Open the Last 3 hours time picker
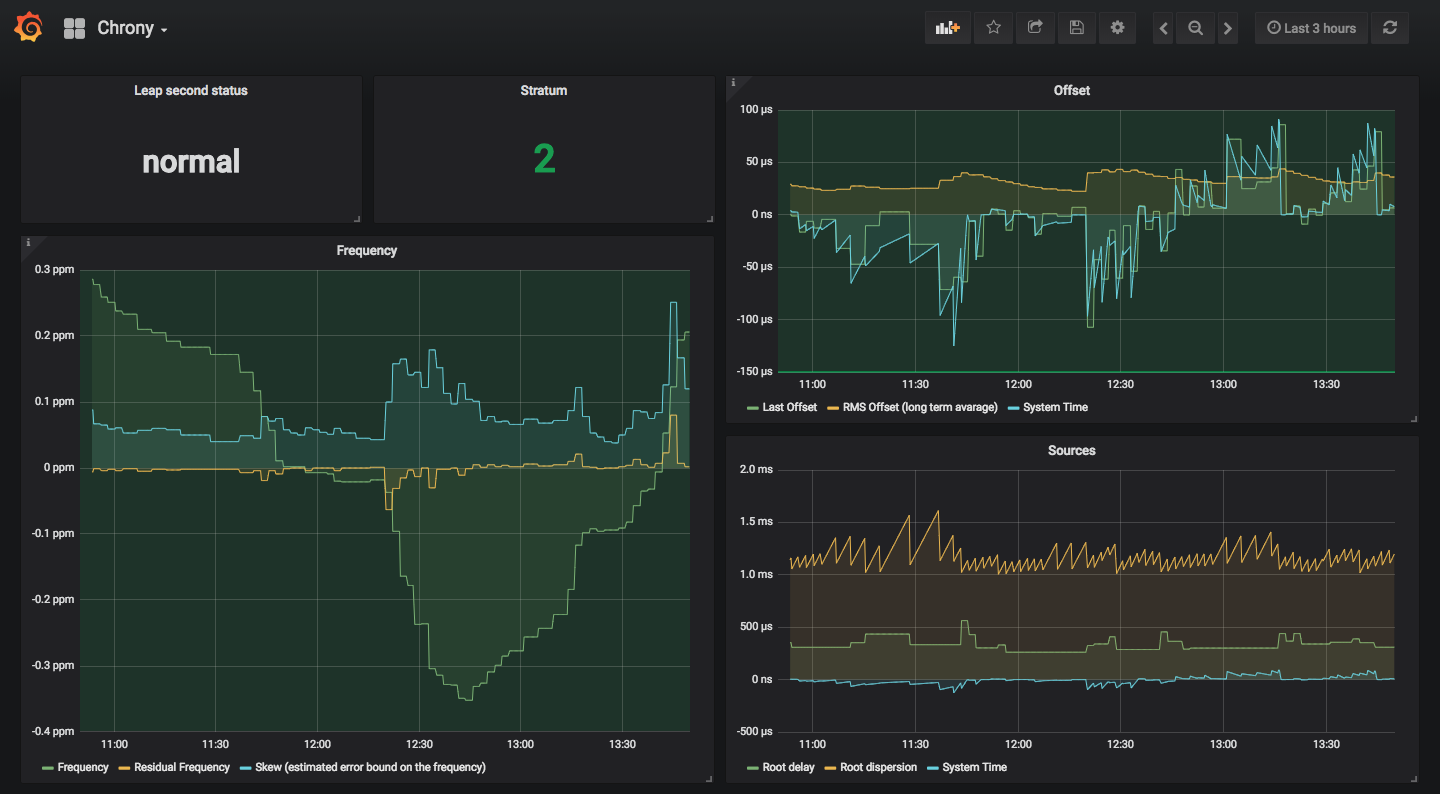1440x794 pixels. coord(1311,28)
